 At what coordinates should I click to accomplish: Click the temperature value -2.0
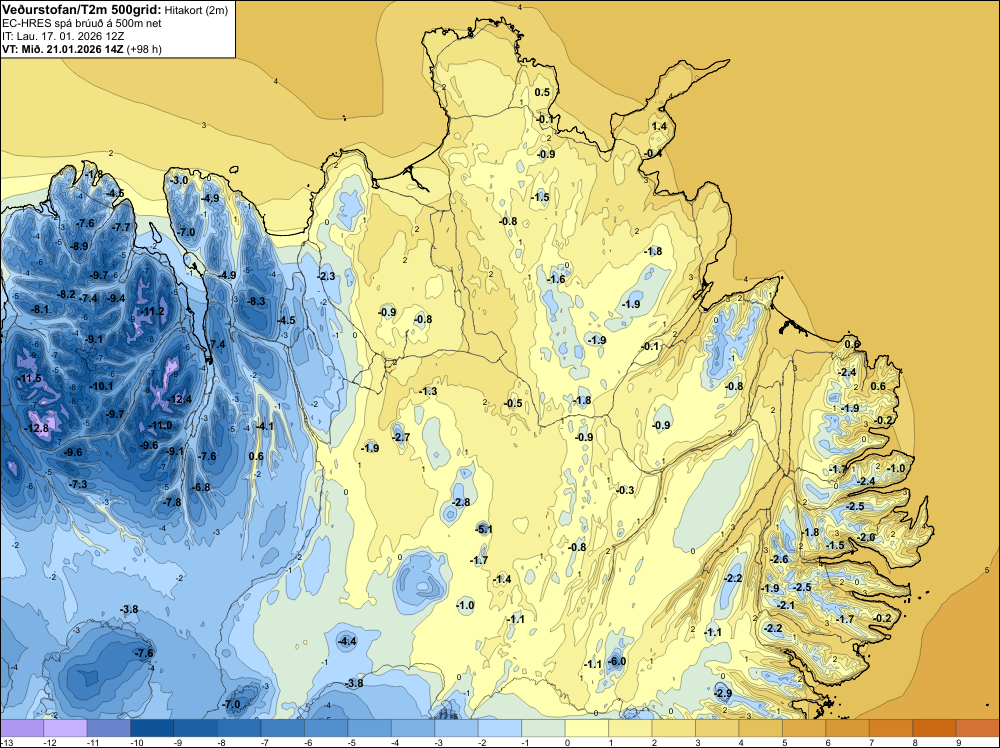coord(867,538)
